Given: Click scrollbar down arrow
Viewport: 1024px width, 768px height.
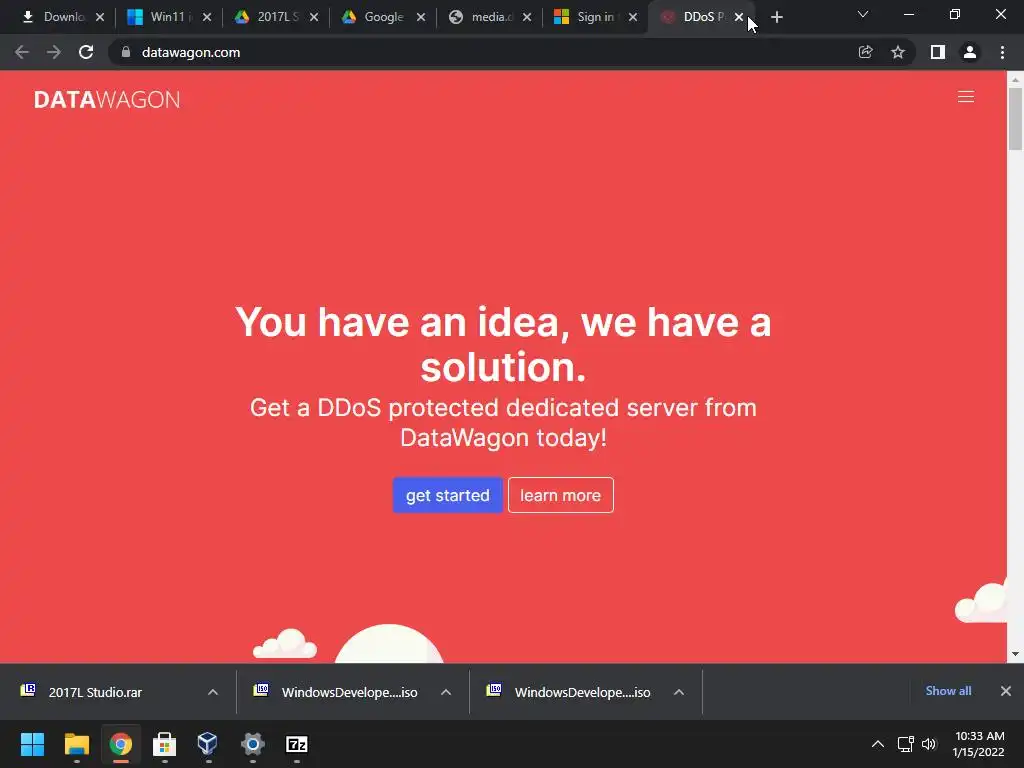Looking at the screenshot, I should (x=1015, y=654).
